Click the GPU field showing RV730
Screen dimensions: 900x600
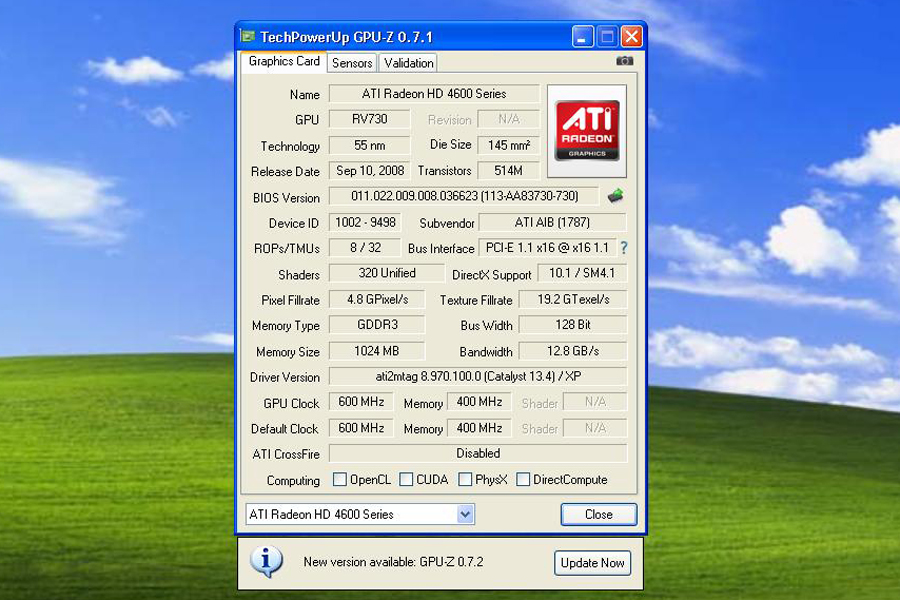(x=370, y=119)
